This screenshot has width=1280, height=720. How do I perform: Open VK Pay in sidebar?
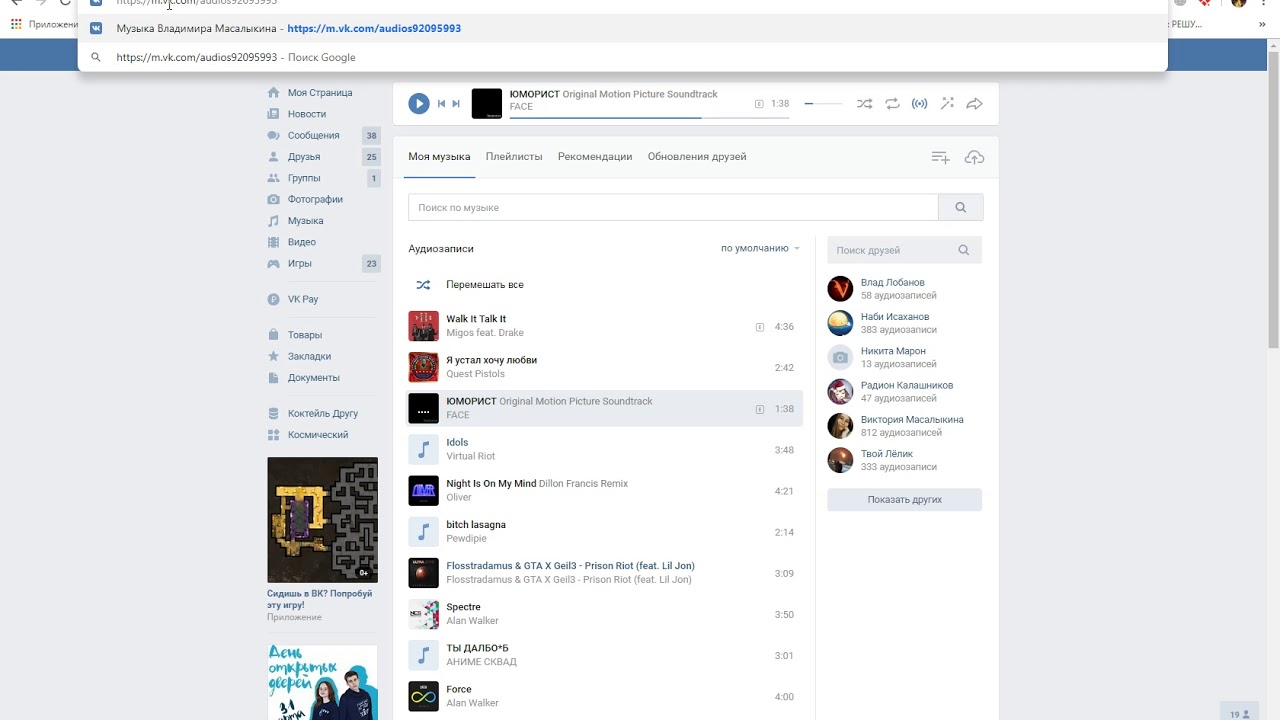pos(303,299)
